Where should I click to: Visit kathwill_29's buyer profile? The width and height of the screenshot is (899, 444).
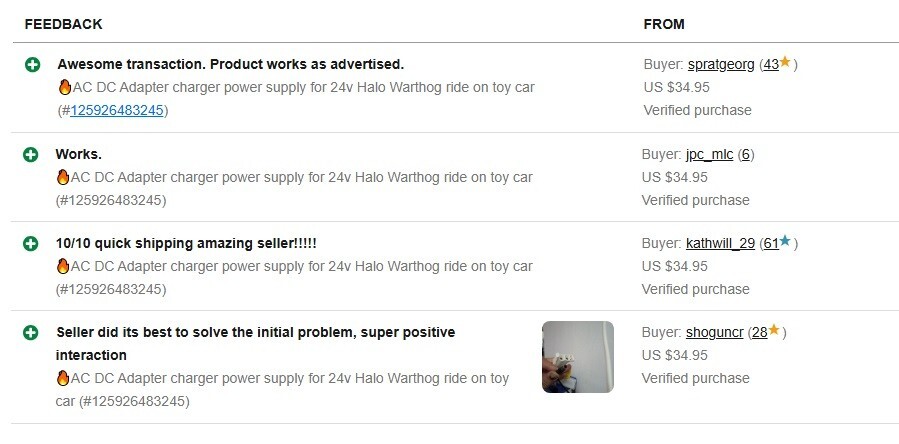[720, 244]
